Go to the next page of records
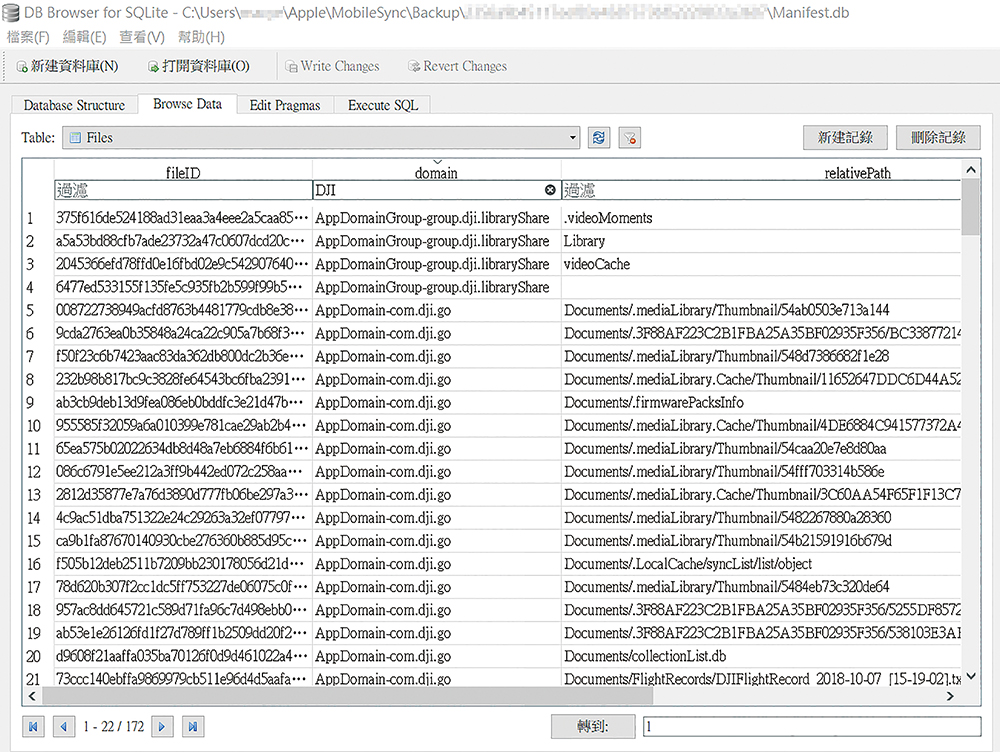The image size is (1000, 752). click(162, 726)
